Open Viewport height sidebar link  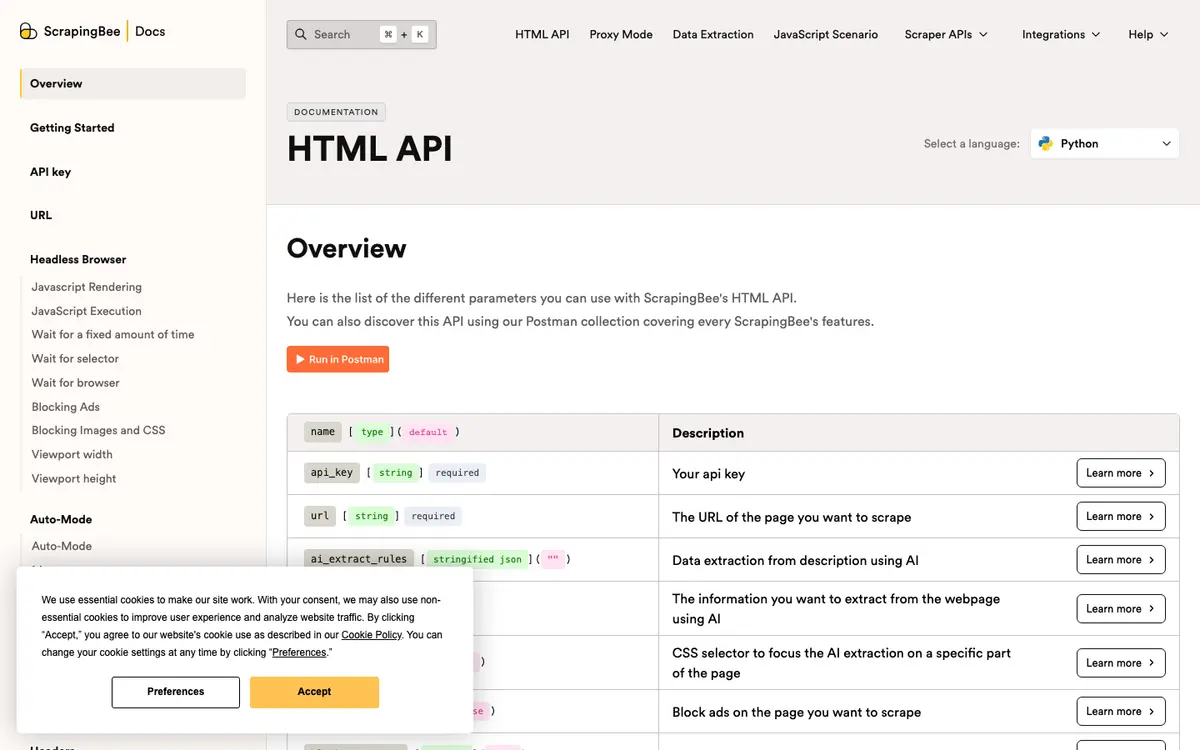pos(74,478)
